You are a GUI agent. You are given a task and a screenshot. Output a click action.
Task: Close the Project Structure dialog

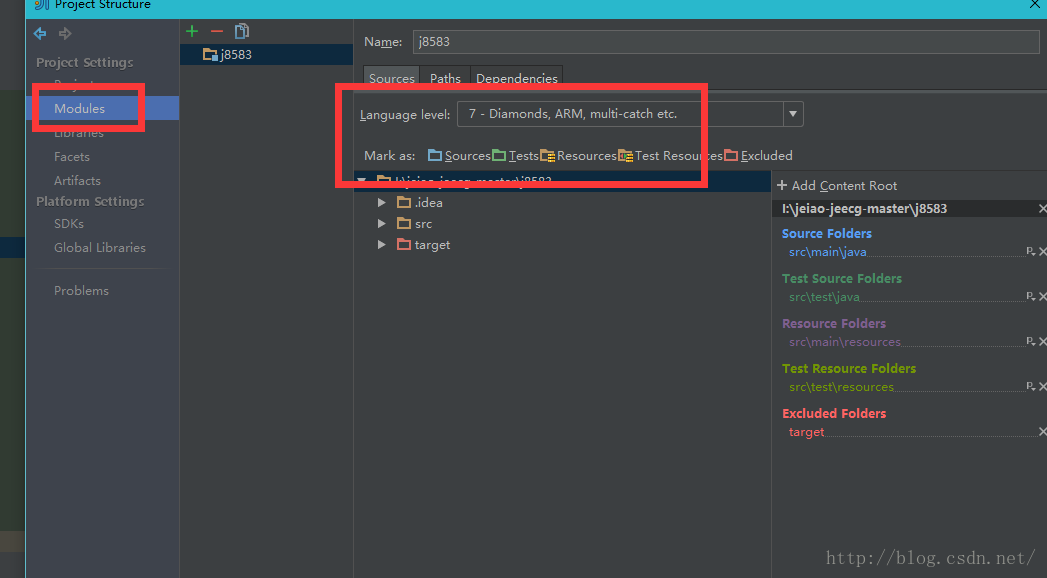1035,5
